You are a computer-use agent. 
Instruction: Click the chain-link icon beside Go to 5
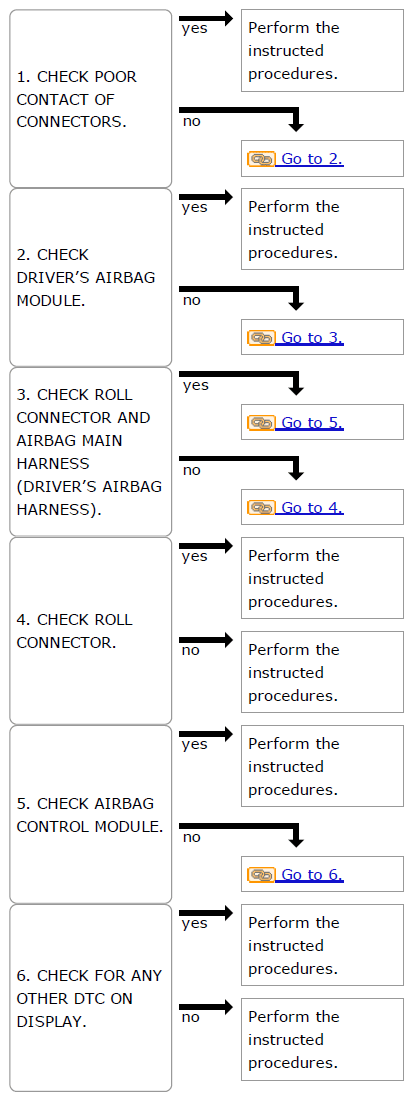coord(261,423)
